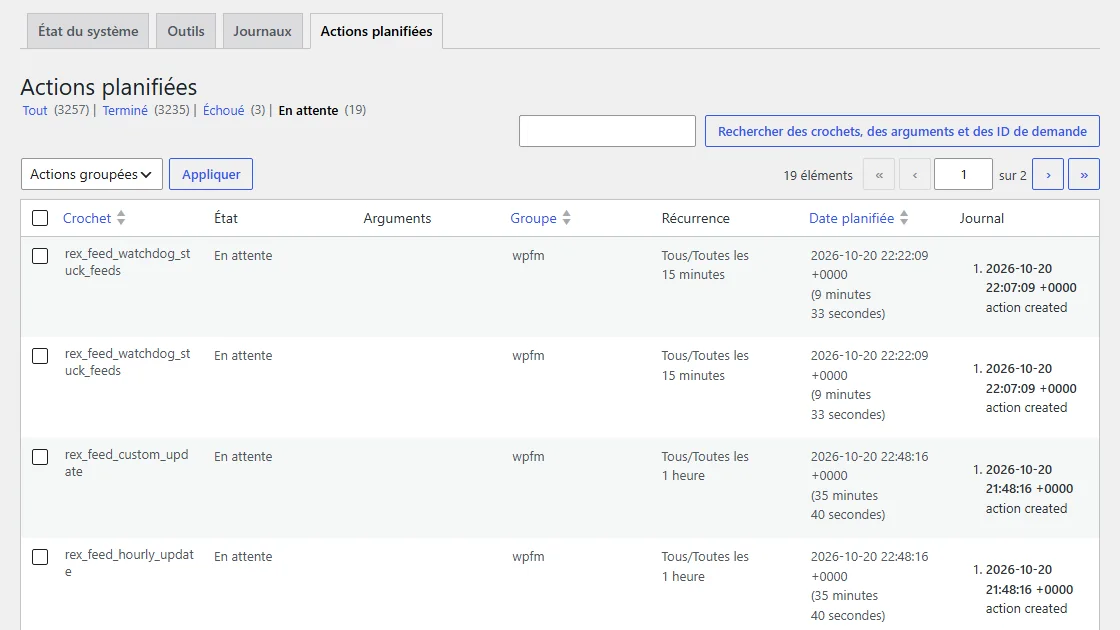1120x630 pixels.
Task: Click the État column header
Action: [x=226, y=218]
